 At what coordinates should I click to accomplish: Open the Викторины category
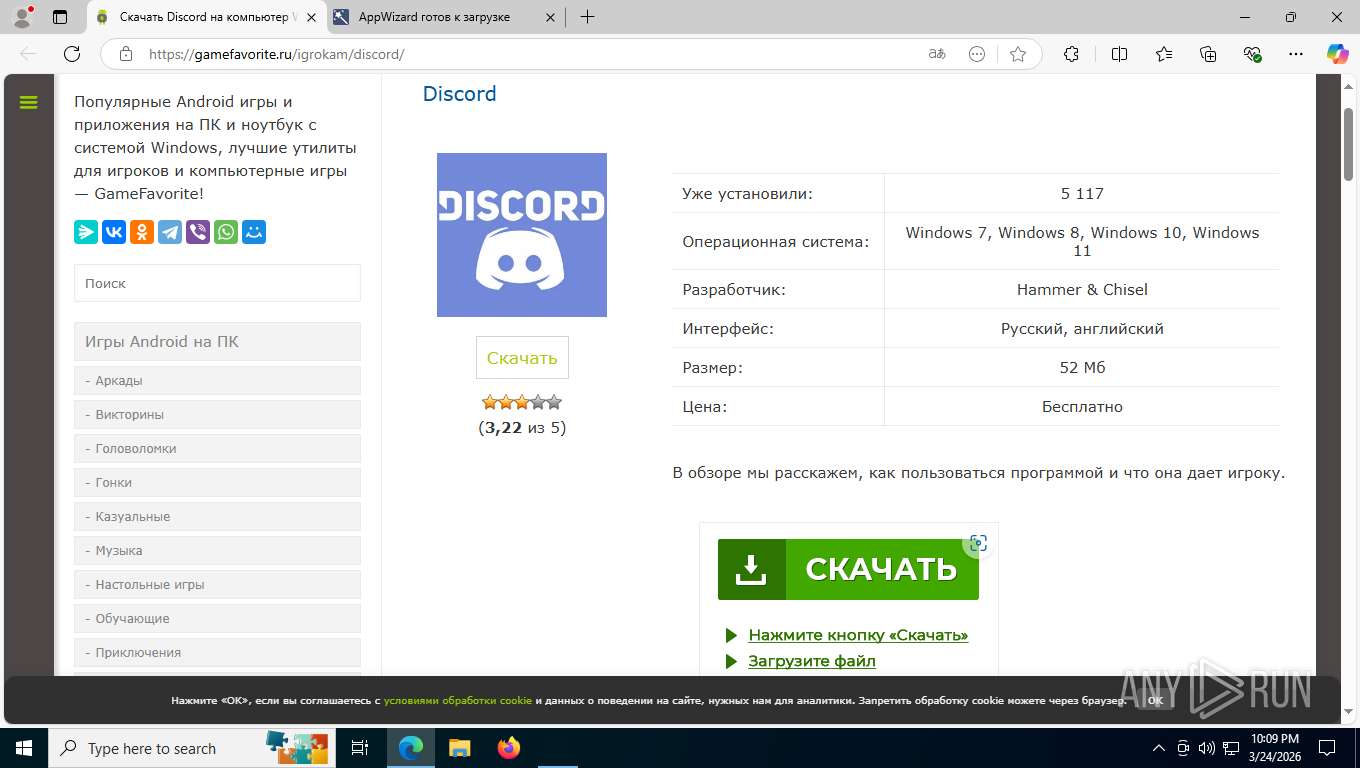(217, 414)
